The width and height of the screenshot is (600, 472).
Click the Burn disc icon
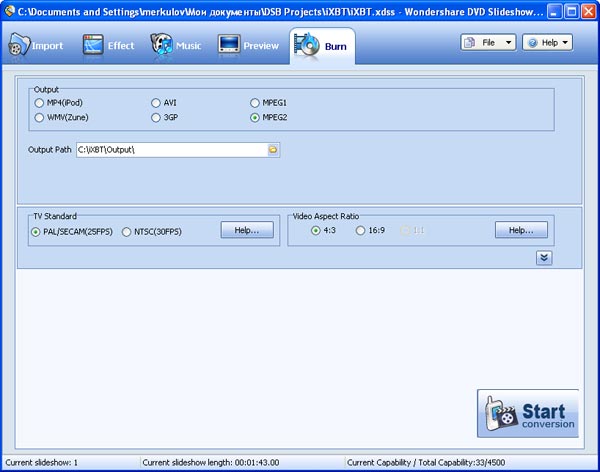click(306, 45)
